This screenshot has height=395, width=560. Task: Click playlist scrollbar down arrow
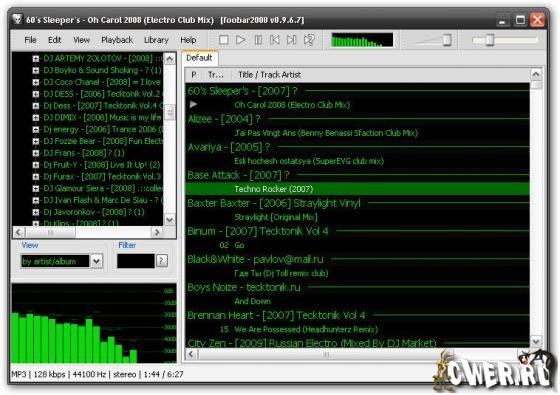[x=536, y=341]
